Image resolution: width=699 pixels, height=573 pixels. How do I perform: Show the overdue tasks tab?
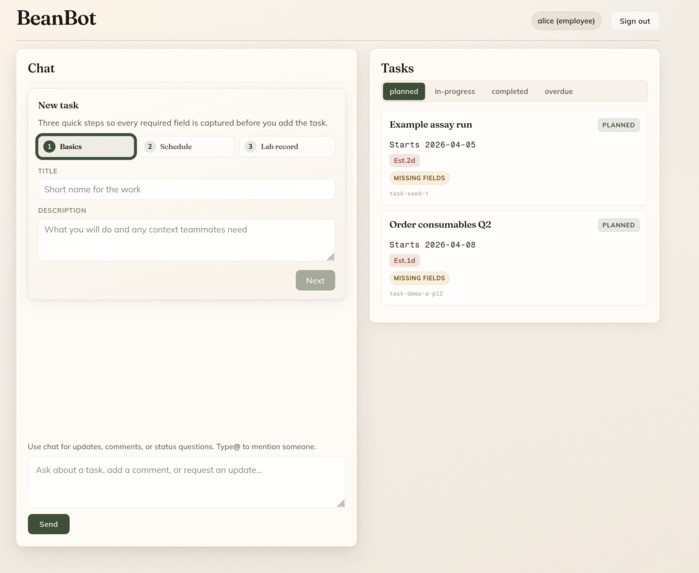coord(559,91)
